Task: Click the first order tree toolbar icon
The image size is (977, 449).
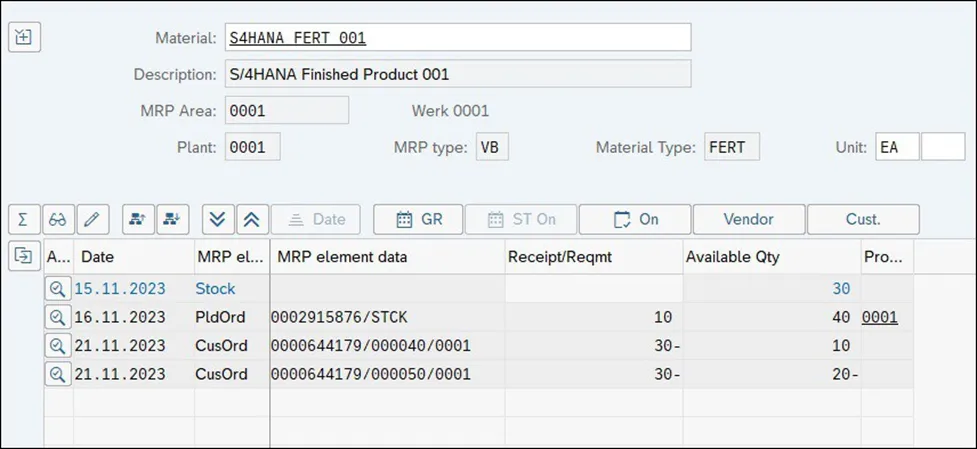Action: pos(138,219)
